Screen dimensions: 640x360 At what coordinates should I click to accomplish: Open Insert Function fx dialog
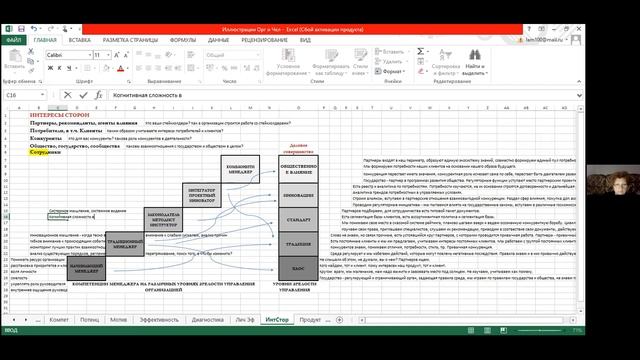coord(98,95)
